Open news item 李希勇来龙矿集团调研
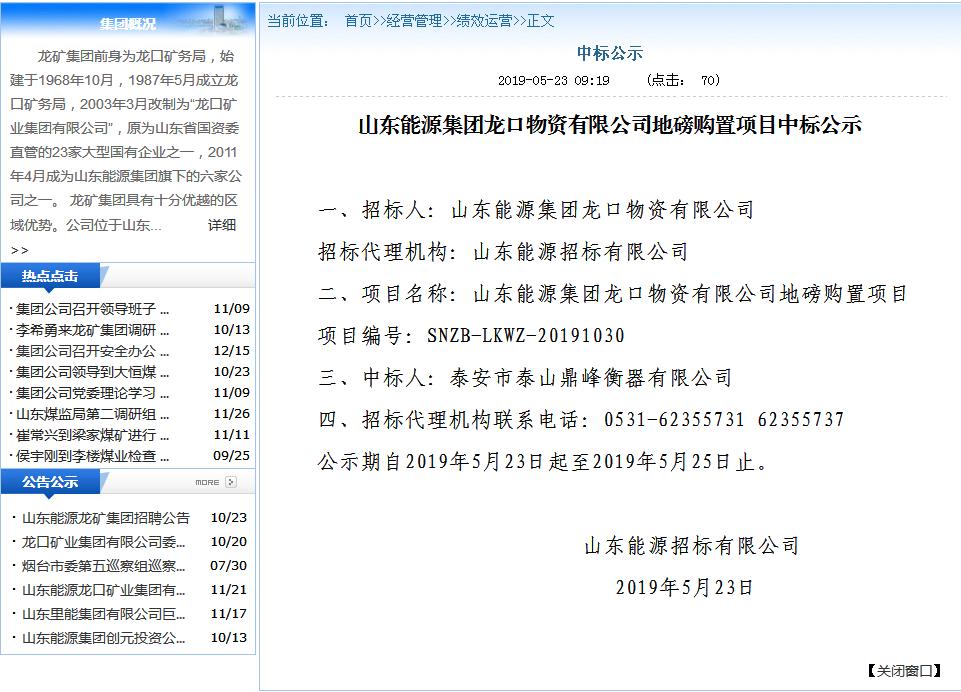 click(x=93, y=330)
